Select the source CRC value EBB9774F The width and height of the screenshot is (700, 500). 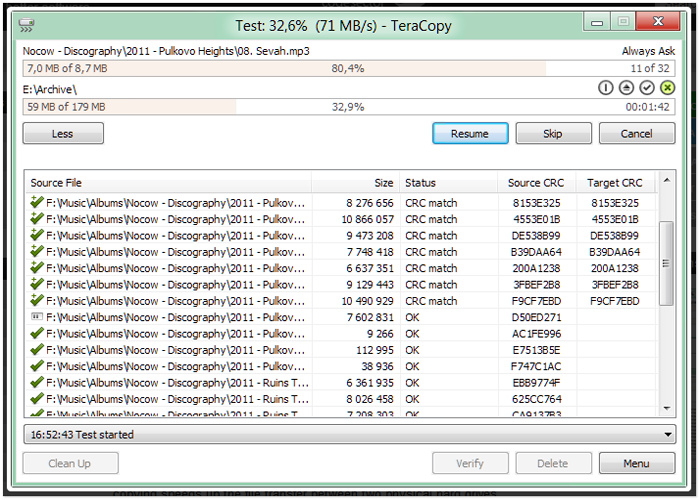536,383
